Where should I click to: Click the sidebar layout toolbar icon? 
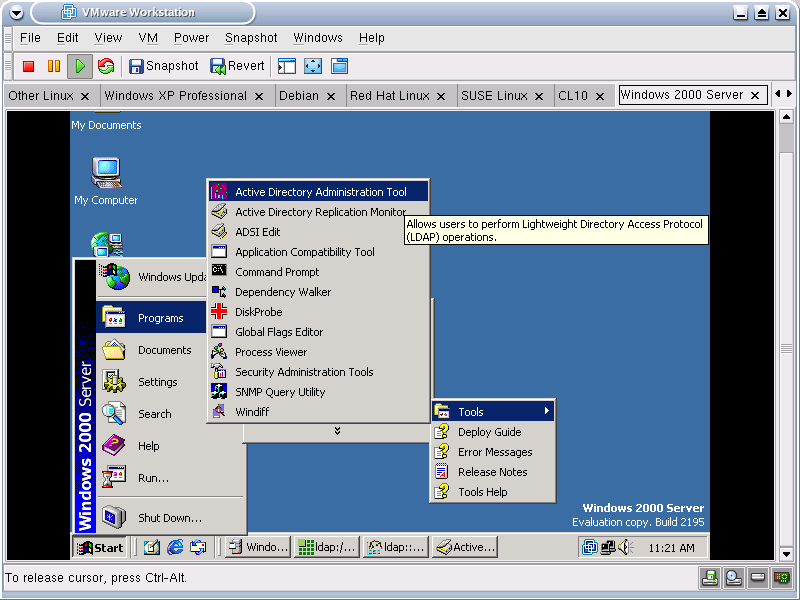click(287, 66)
